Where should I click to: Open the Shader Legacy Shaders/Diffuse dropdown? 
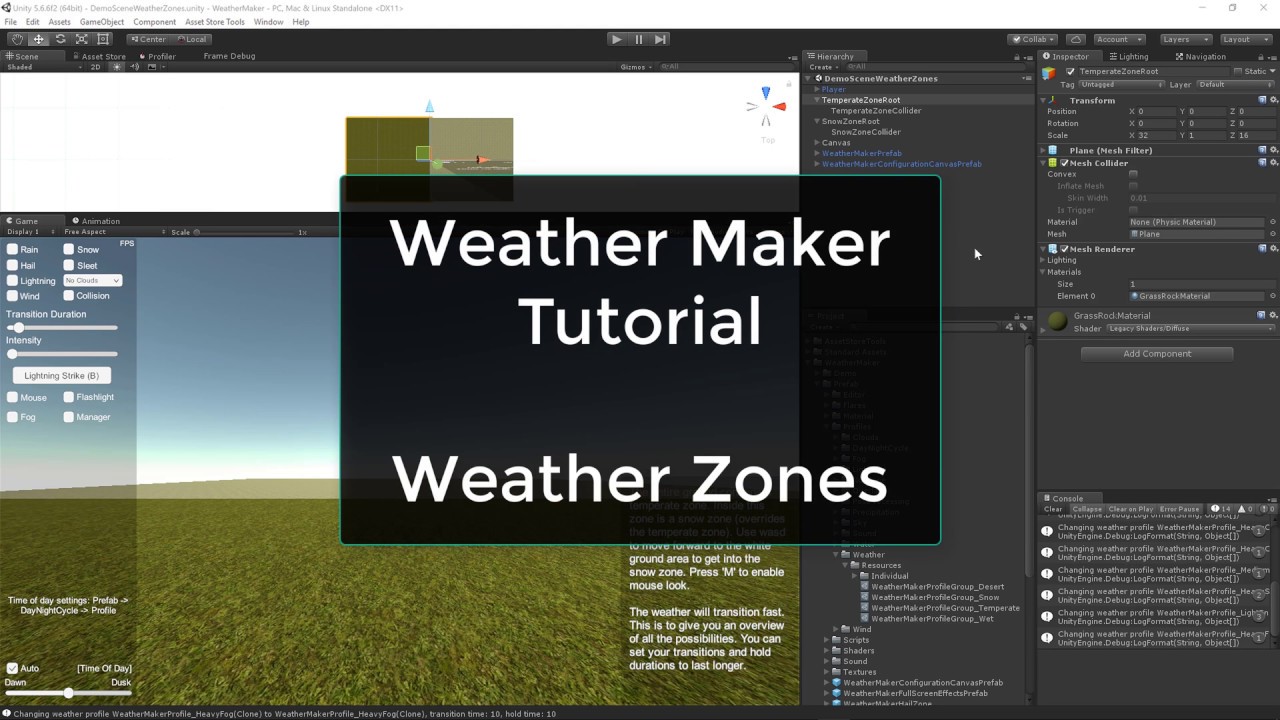click(x=1190, y=329)
